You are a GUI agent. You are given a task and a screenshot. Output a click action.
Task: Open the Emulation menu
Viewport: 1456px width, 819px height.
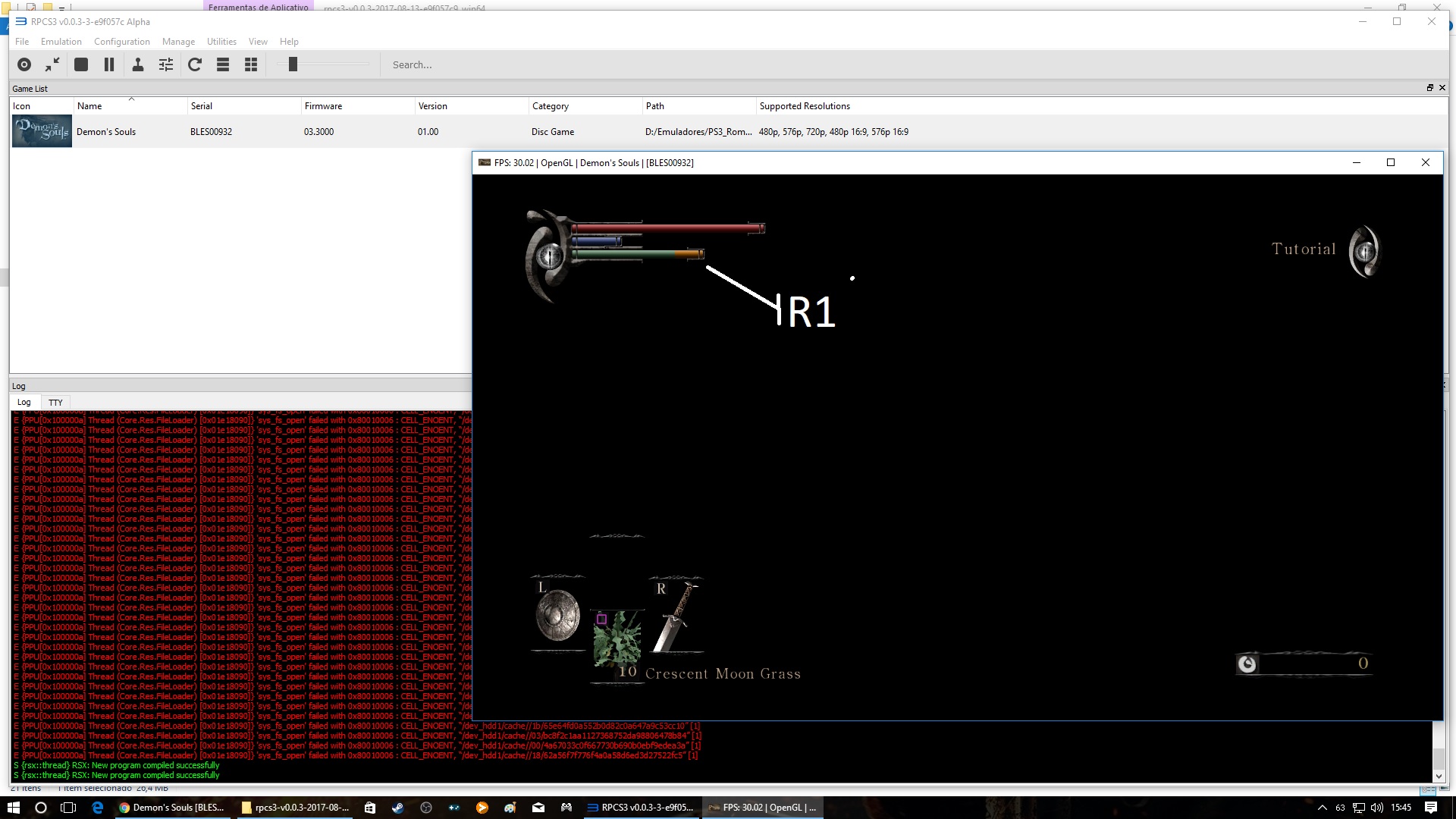(61, 42)
